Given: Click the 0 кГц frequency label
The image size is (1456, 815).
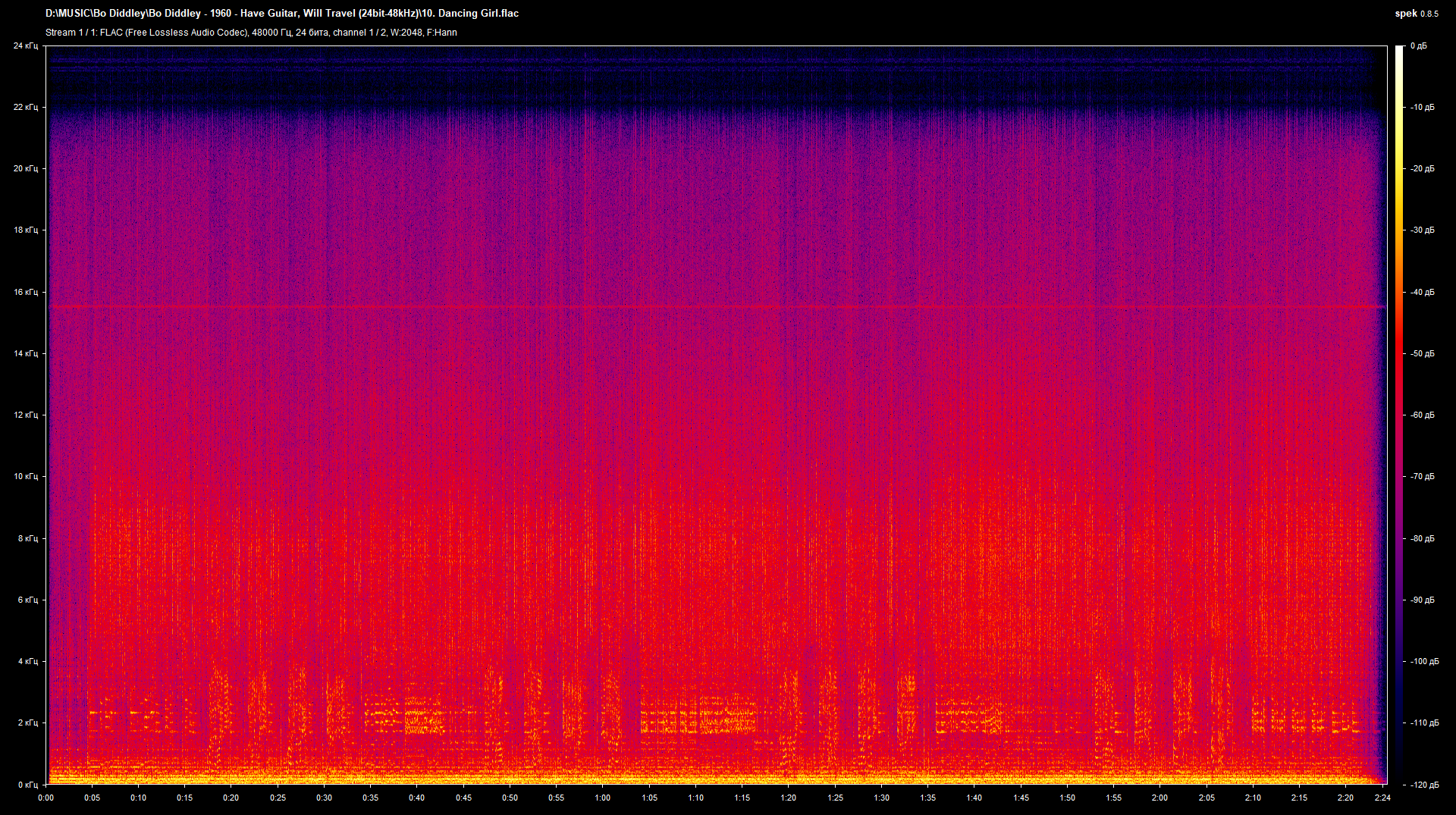Looking at the screenshot, I should [27, 785].
